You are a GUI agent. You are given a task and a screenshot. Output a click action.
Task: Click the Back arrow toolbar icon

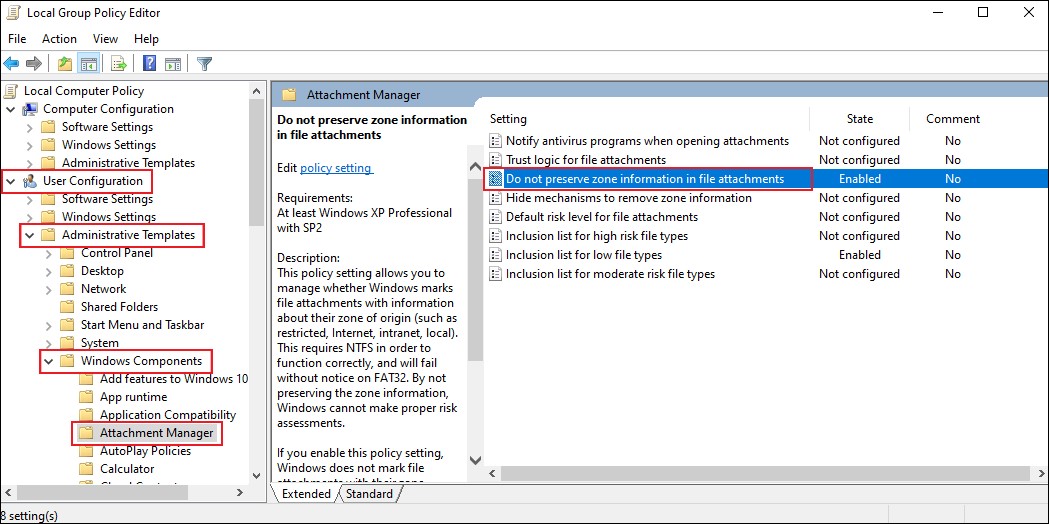11,64
